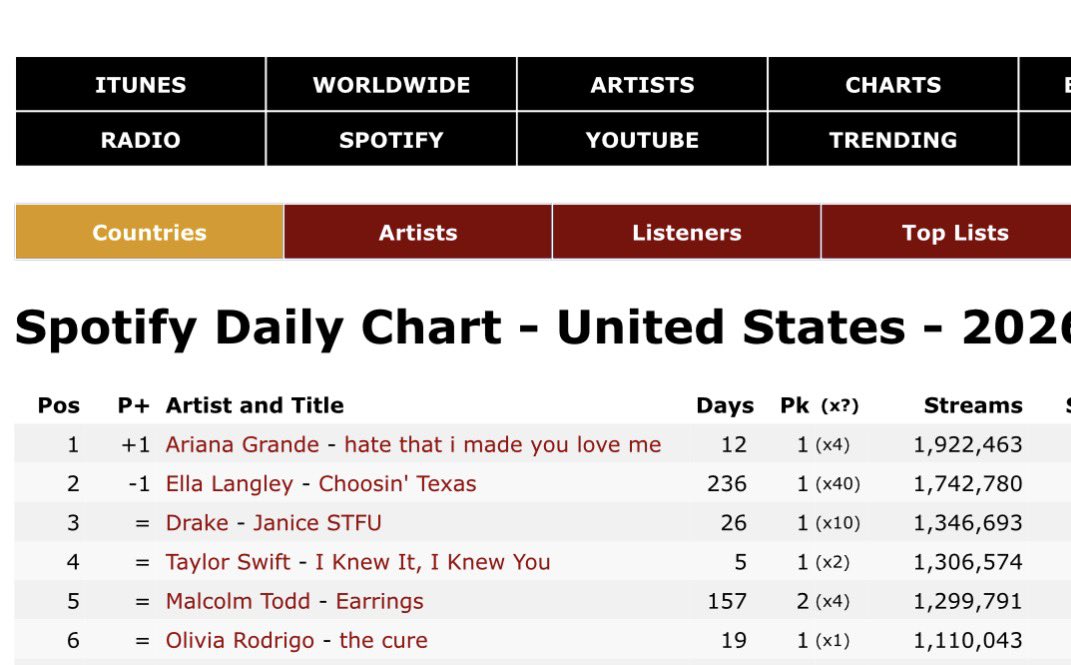Image resolution: width=1071 pixels, height=665 pixels.
Task: Open Malcolm Todd's Earrings song link
Action: 380,601
